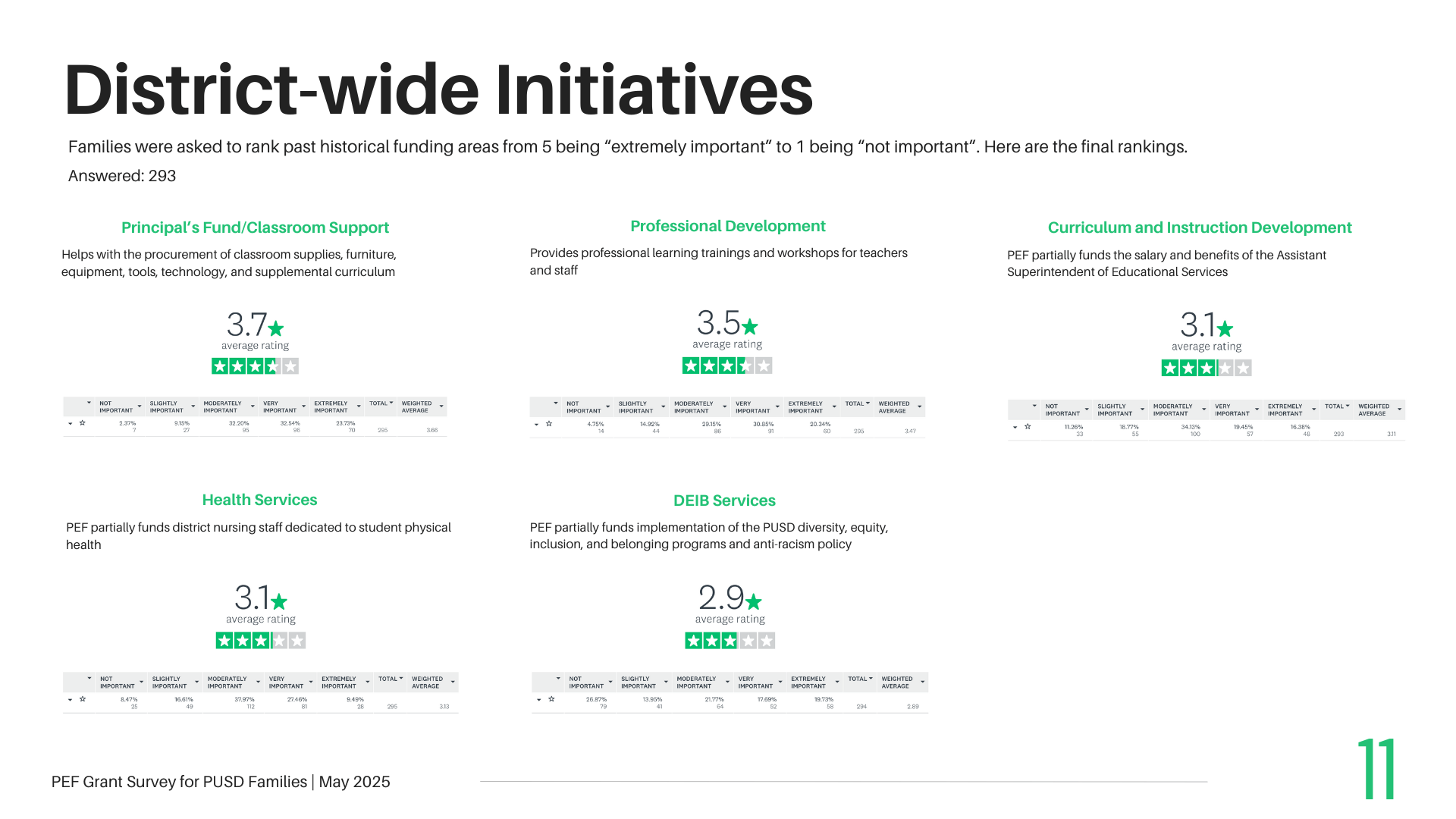Click the first star box under Health Services rating
Viewport: 1456px width, 819px height.
point(224,641)
